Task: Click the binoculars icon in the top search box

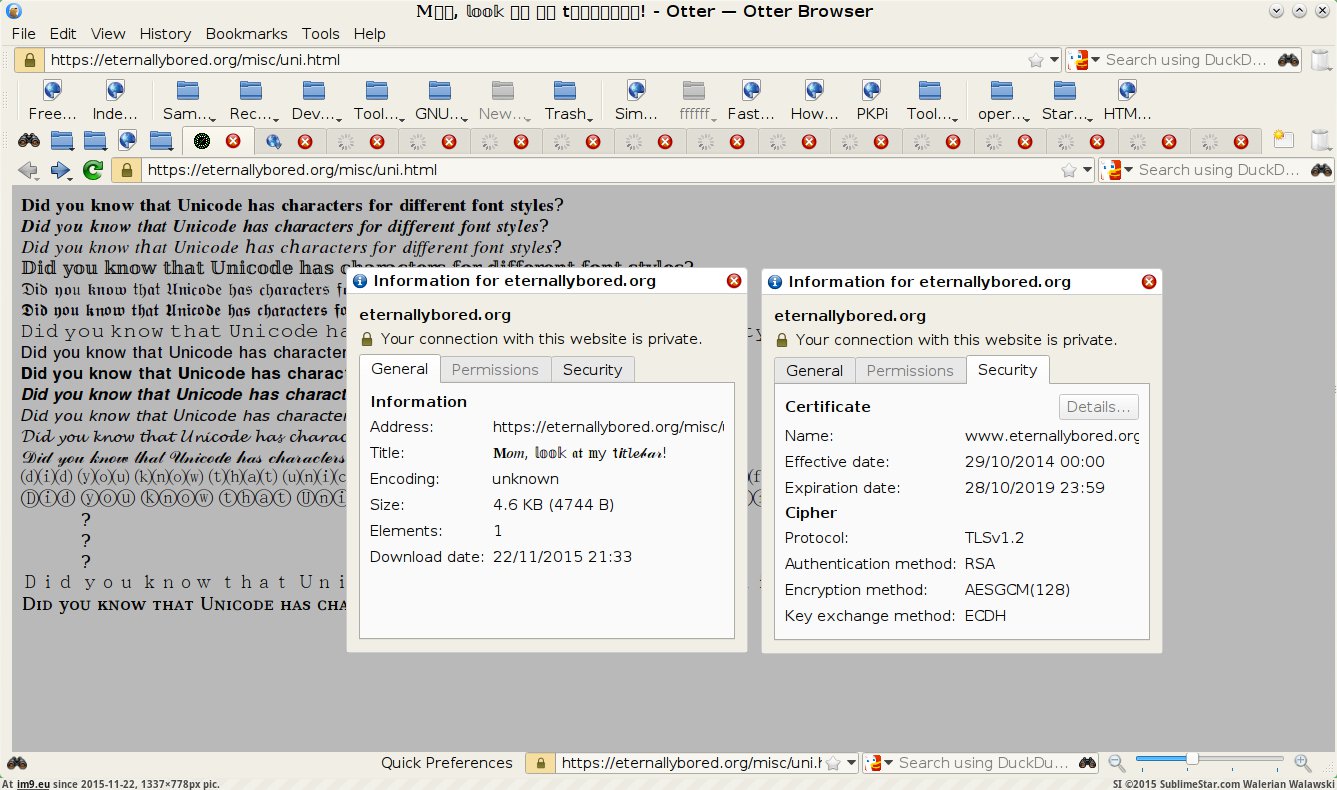Action: (1288, 60)
